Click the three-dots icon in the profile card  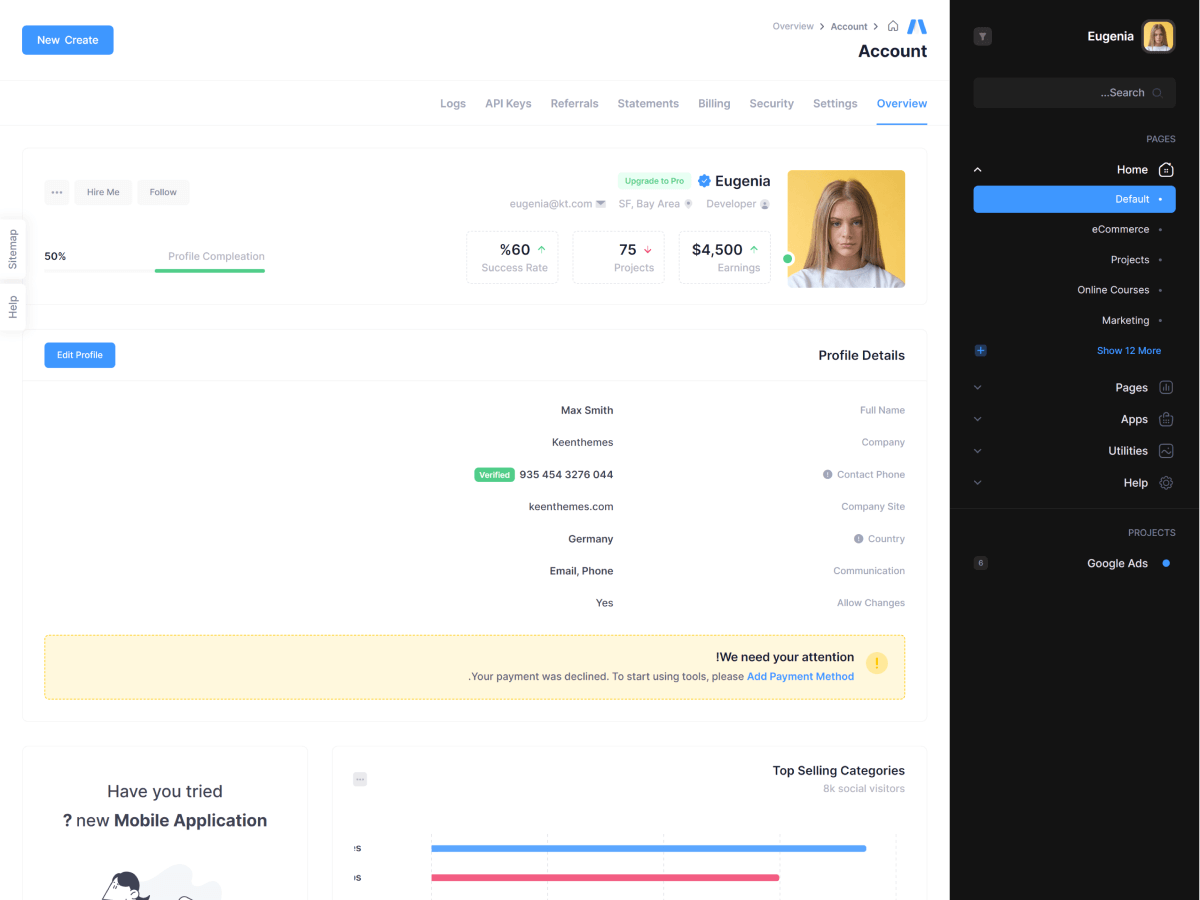[57, 192]
